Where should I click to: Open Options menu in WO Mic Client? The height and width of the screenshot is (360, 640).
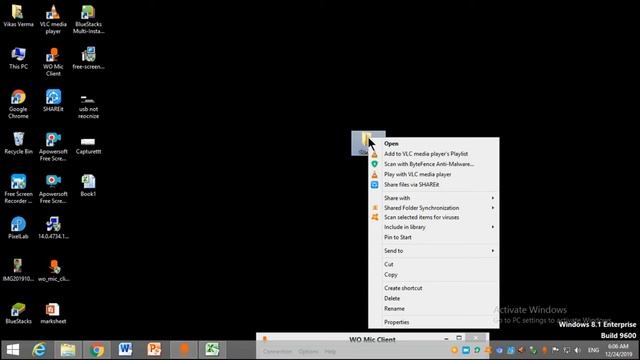click(308, 351)
